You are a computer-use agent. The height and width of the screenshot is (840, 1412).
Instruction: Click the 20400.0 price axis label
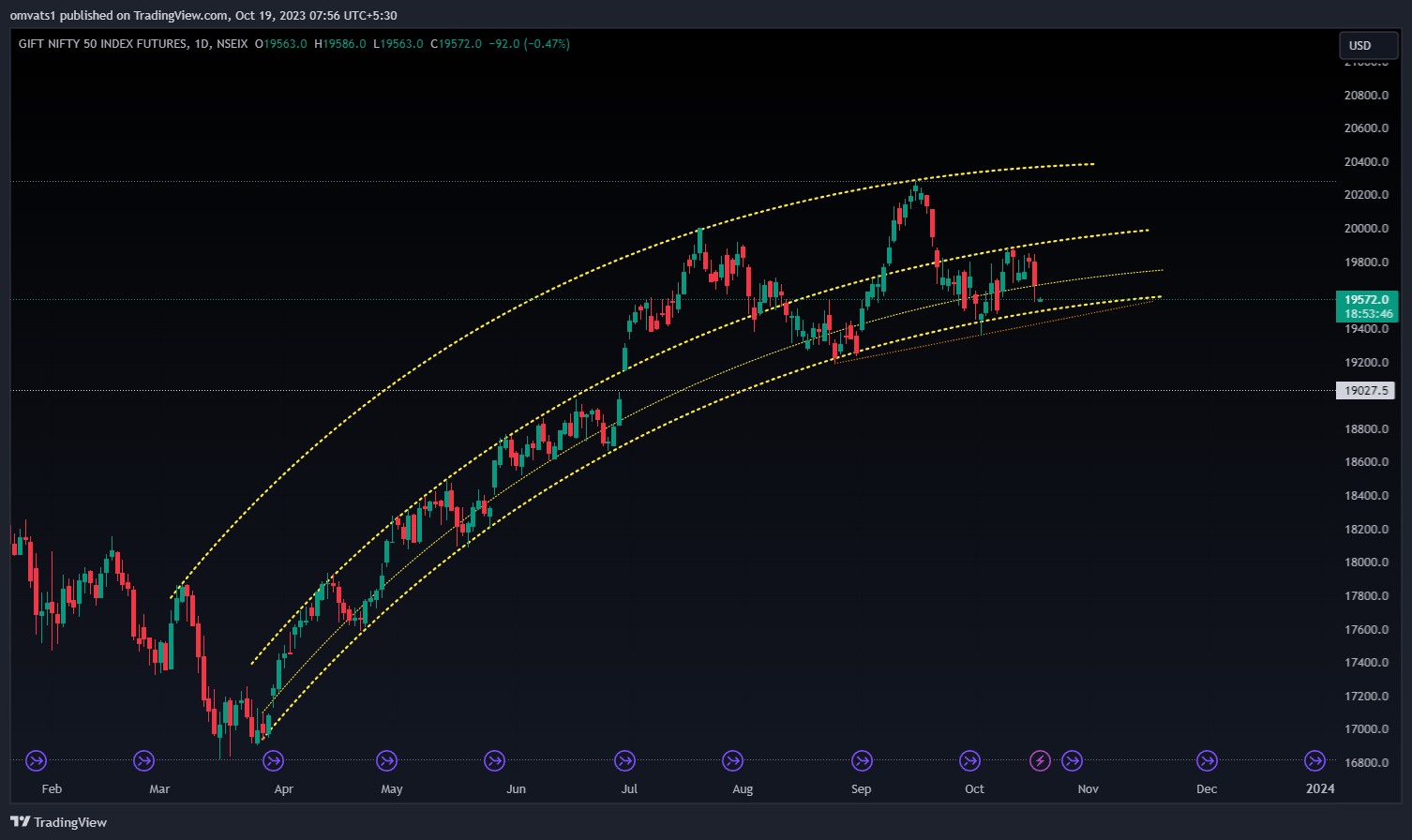1366,161
